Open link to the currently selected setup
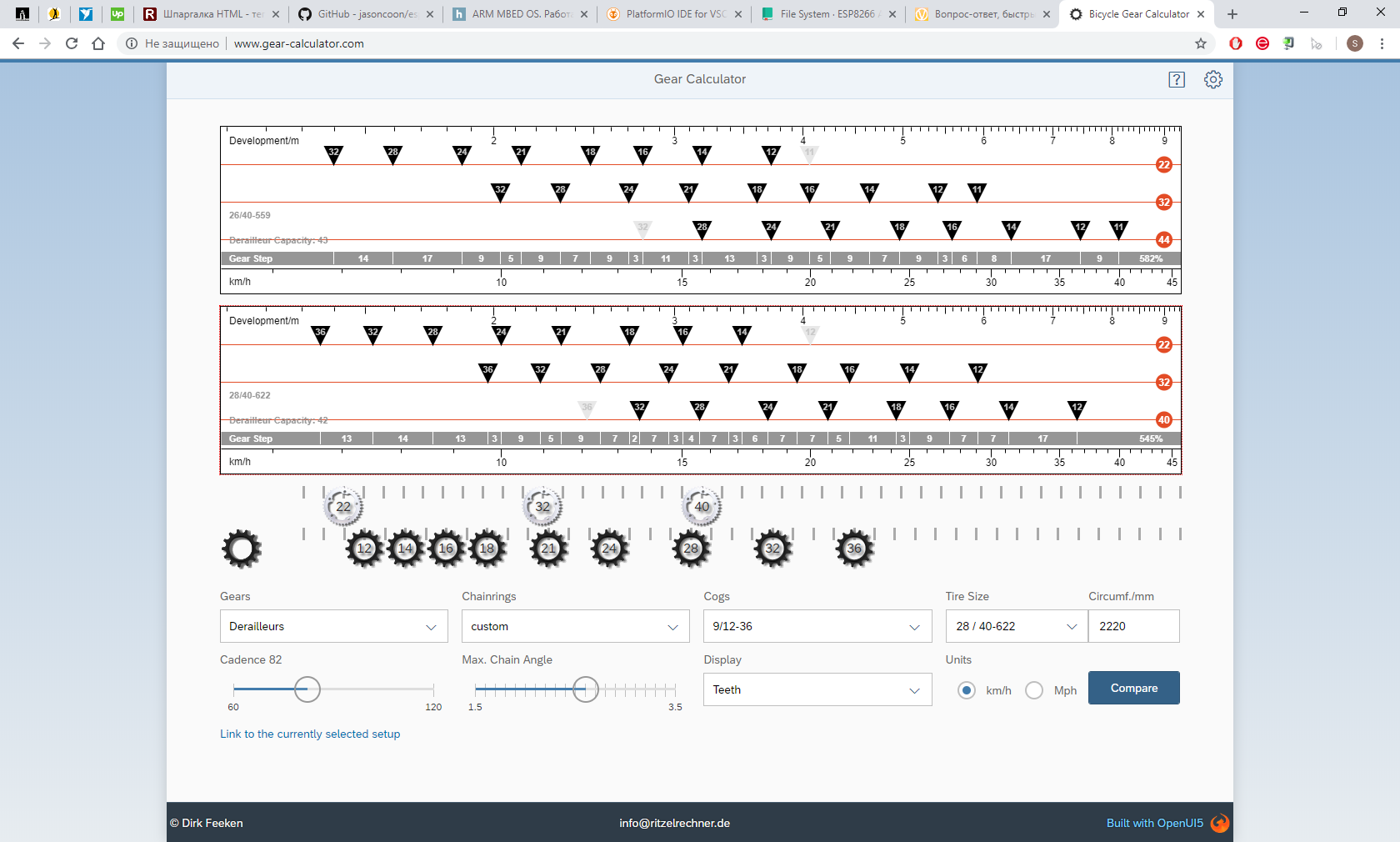 (x=310, y=734)
